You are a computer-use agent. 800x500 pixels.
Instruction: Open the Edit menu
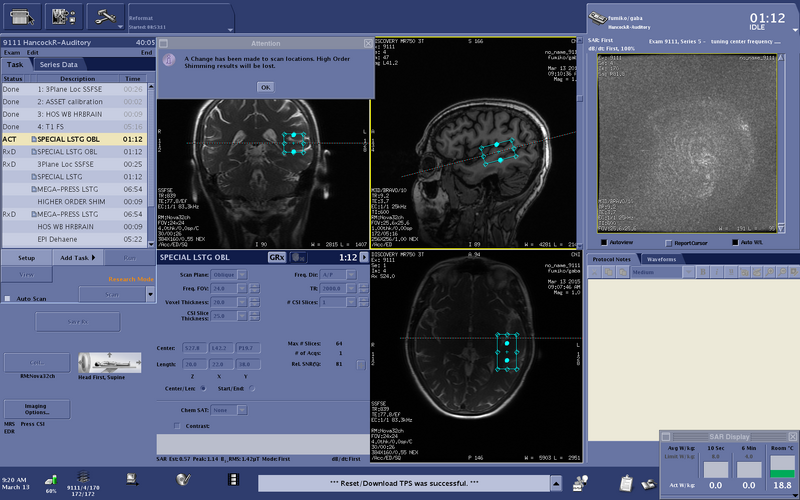pos(33,53)
